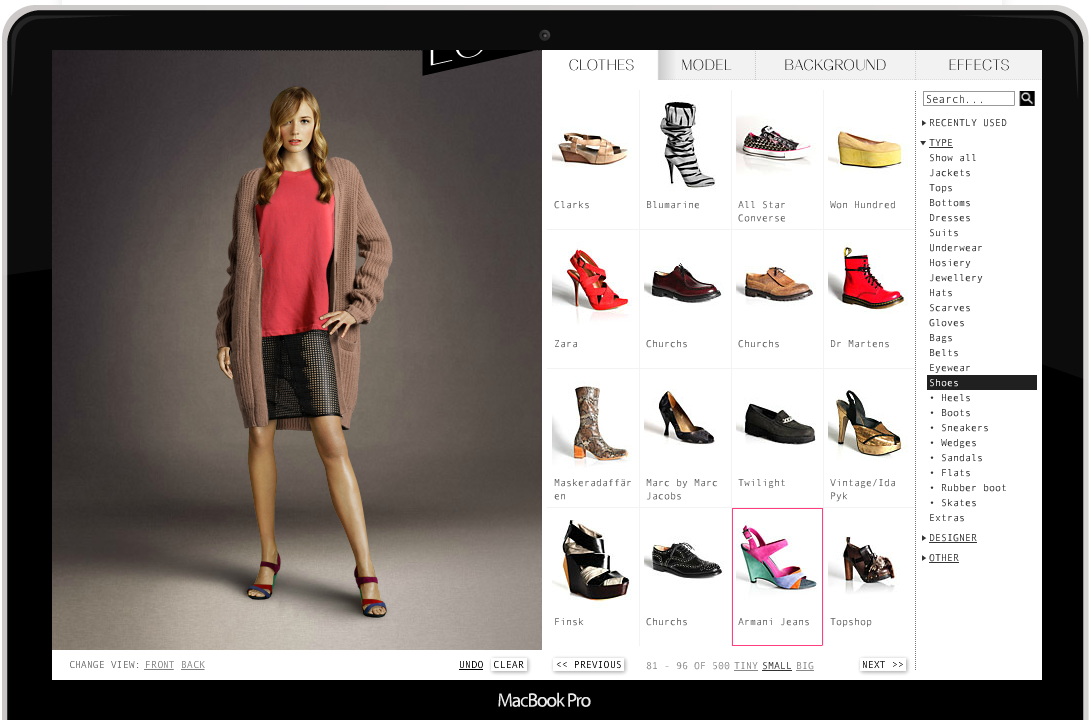Narrow shoes to Rubber boot

[973, 488]
